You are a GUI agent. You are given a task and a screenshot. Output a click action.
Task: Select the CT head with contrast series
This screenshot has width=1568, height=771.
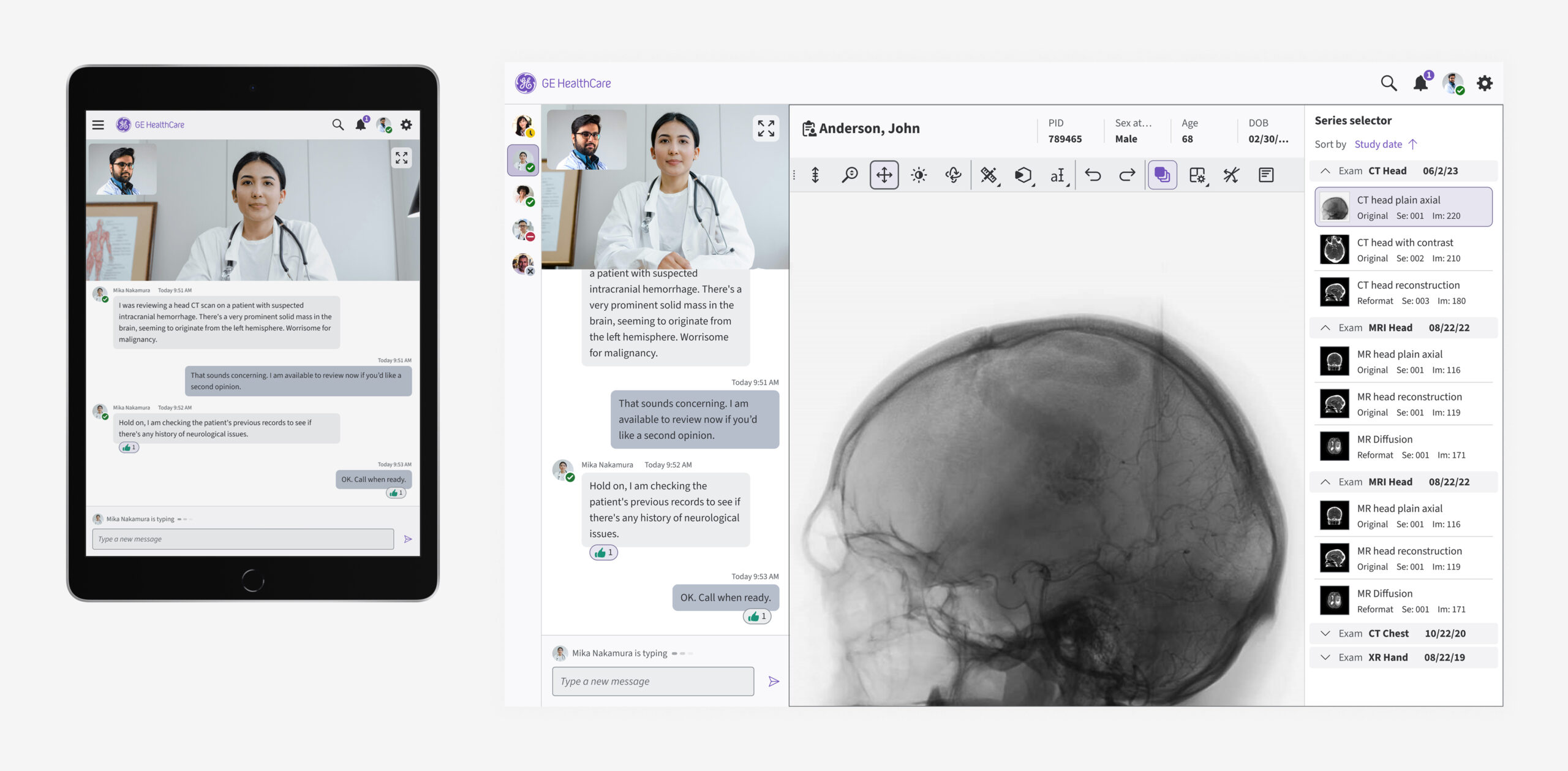click(1403, 250)
